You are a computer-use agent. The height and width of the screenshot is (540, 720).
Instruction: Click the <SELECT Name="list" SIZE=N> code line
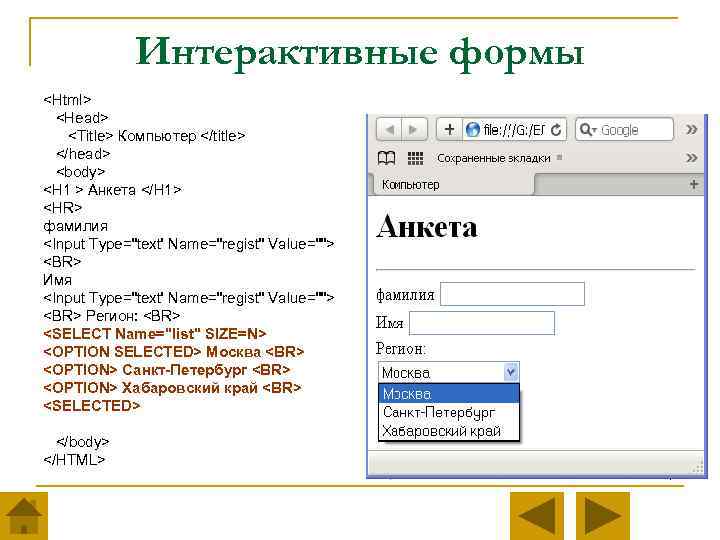[155, 333]
